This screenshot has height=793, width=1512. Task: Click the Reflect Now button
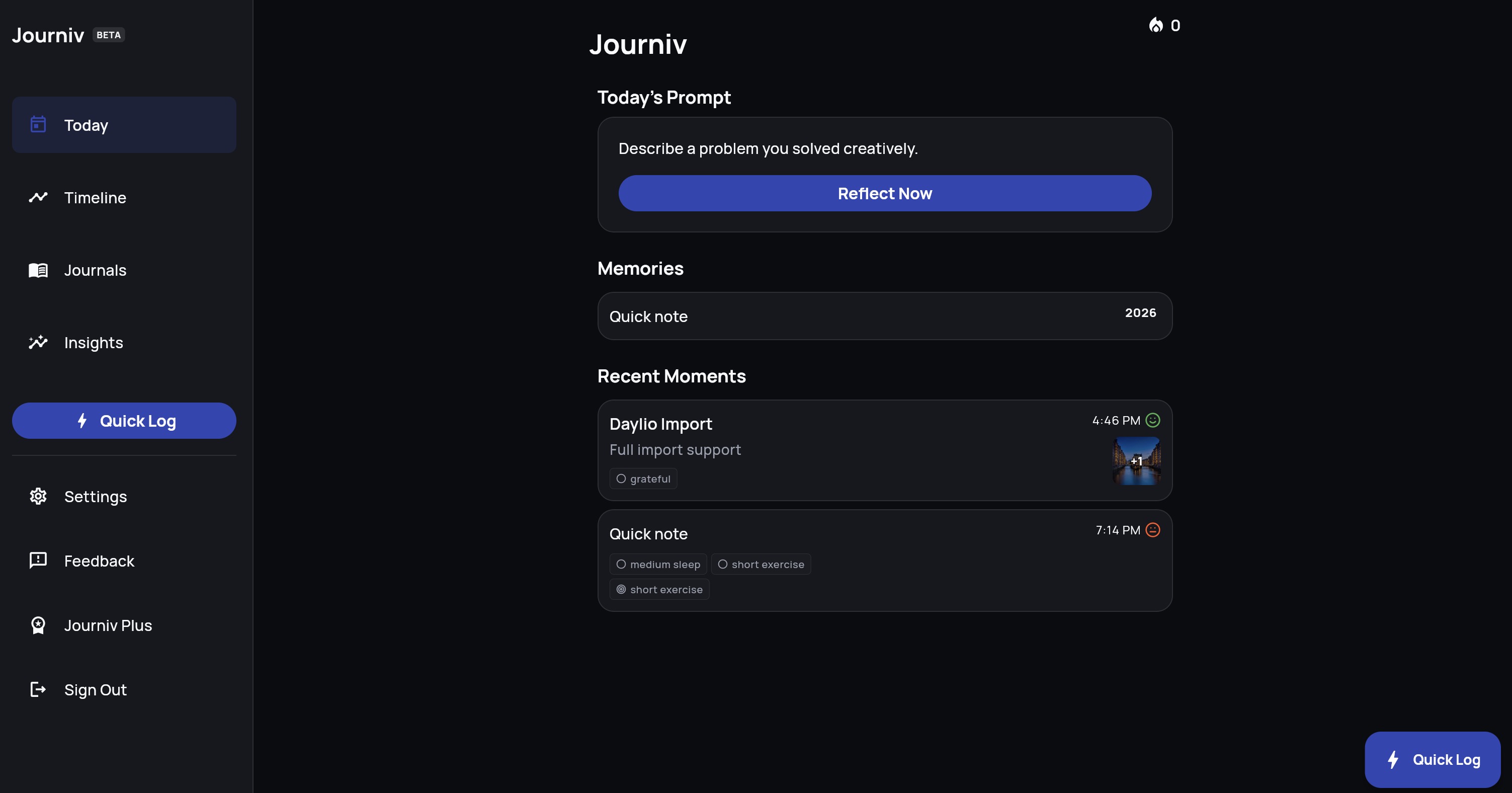884,193
